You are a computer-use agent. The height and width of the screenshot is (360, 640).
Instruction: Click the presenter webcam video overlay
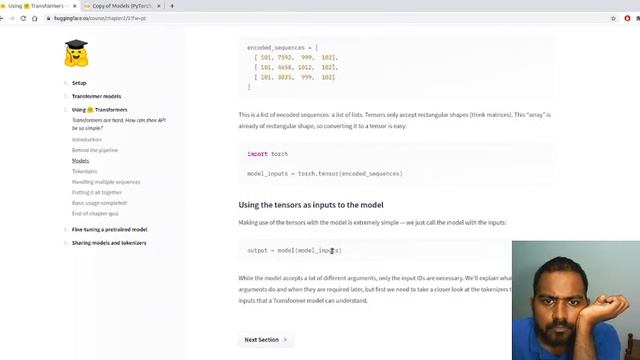click(x=576, y=300)
